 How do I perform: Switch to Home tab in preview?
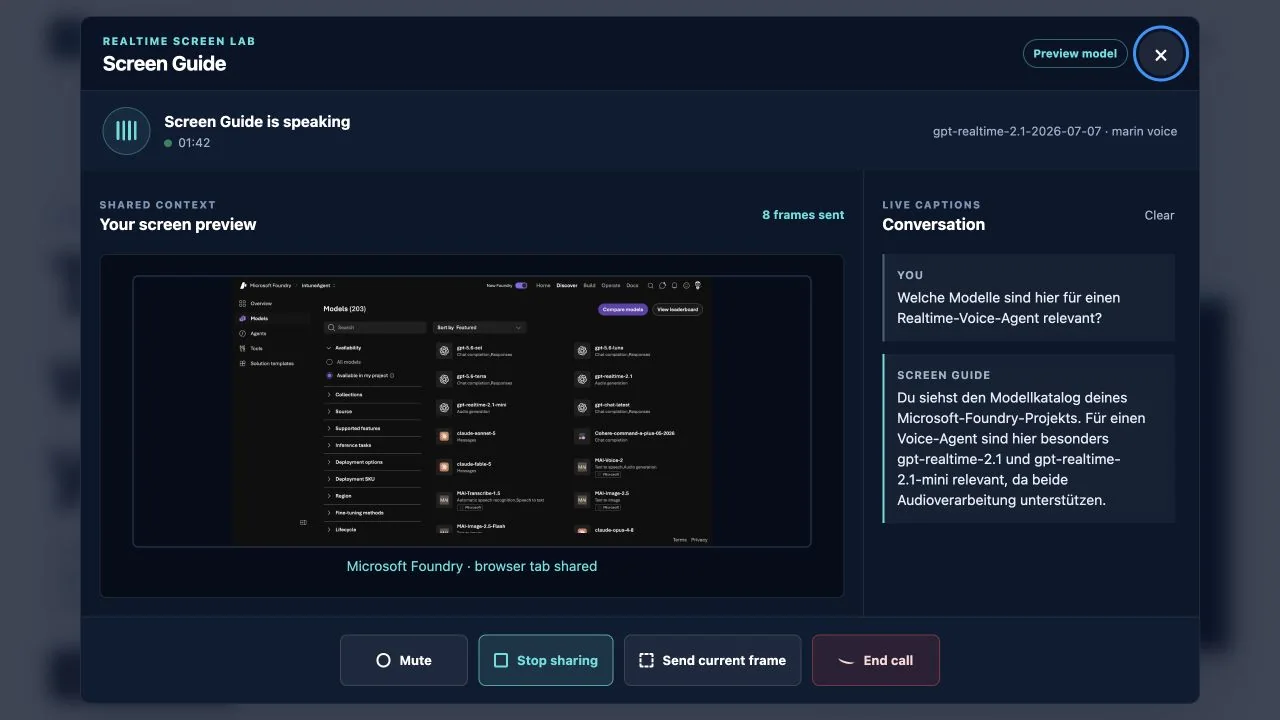(x=543, y=285)
